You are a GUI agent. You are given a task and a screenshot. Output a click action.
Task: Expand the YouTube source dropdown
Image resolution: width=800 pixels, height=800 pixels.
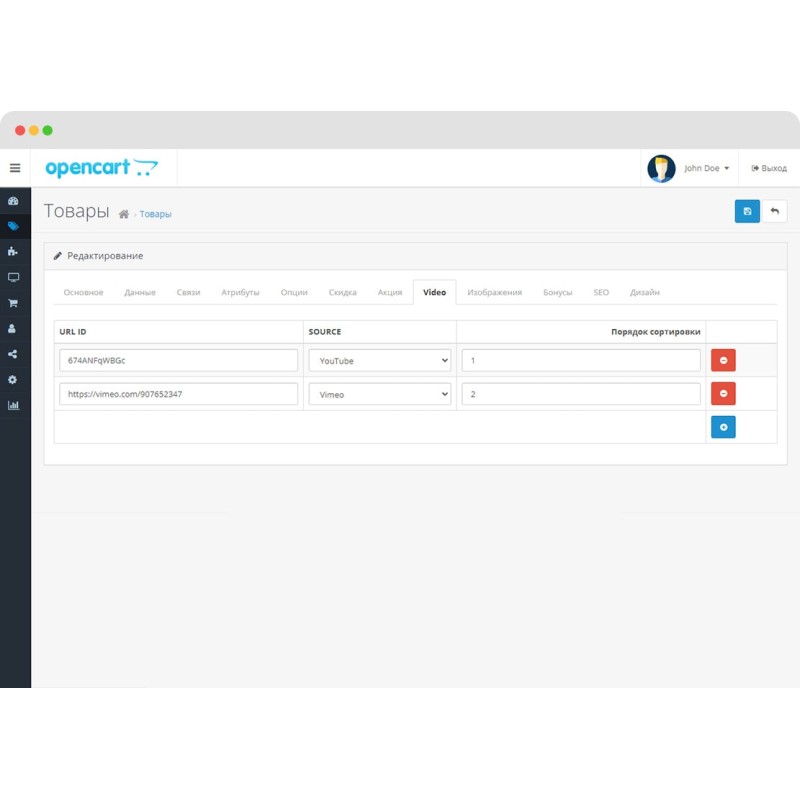click(379, 360)
